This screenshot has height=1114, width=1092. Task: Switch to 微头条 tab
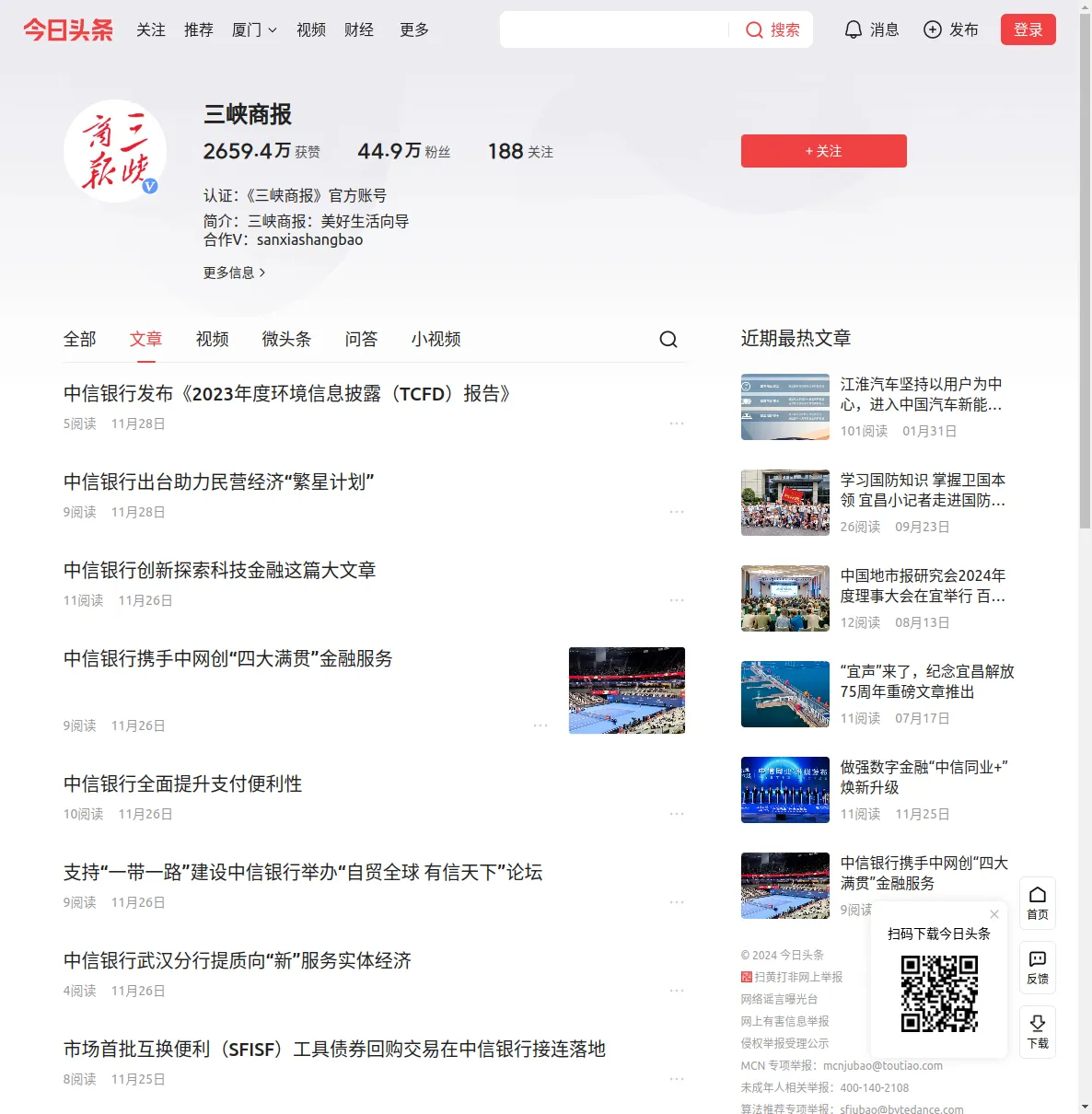[287, 339]
